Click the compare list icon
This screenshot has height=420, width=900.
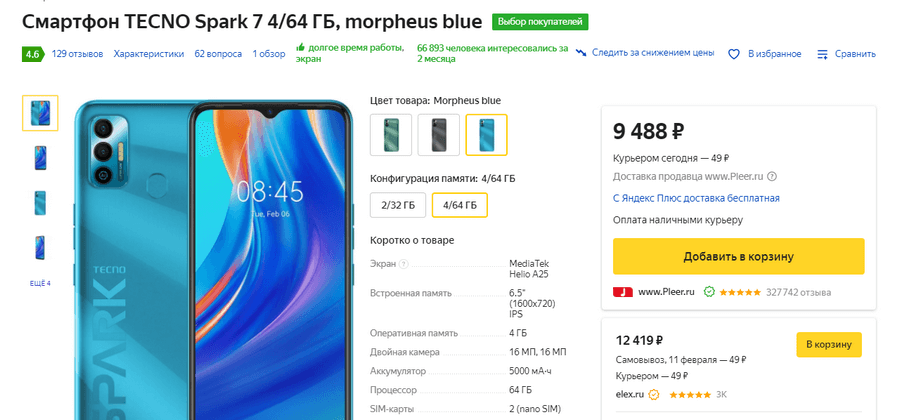tap(822, 54)
